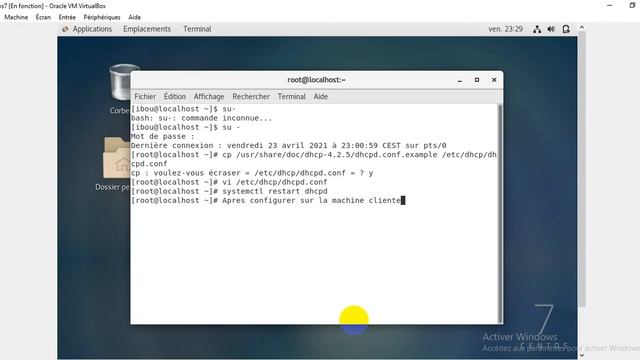Click the 'Apres configurer sur la machine cliente' text
Screen dimensions: 640x360
pyautogui.click(x=311, y=200)
